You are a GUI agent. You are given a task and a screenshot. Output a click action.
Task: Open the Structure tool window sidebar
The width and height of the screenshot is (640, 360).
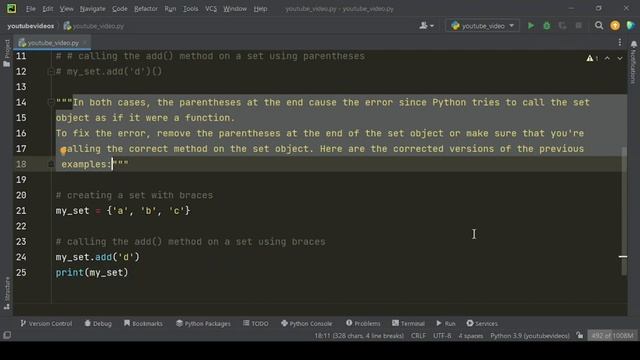coord(7,293)
